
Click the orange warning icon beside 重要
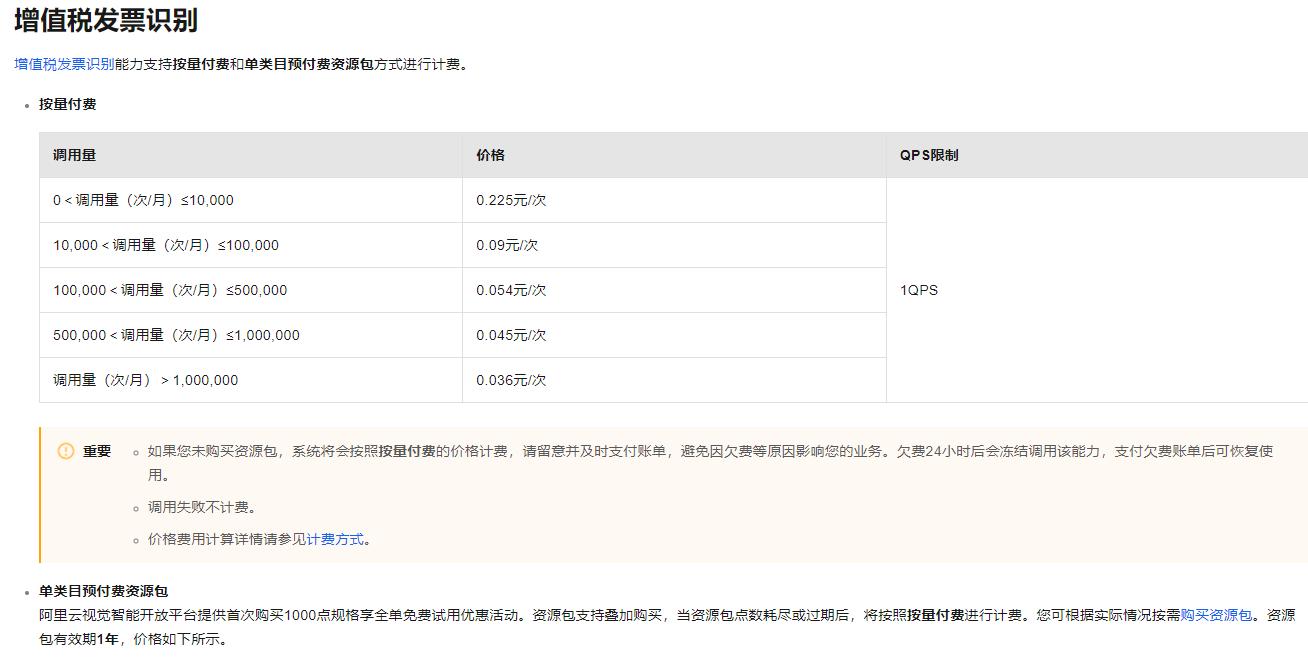click(66, 451)
